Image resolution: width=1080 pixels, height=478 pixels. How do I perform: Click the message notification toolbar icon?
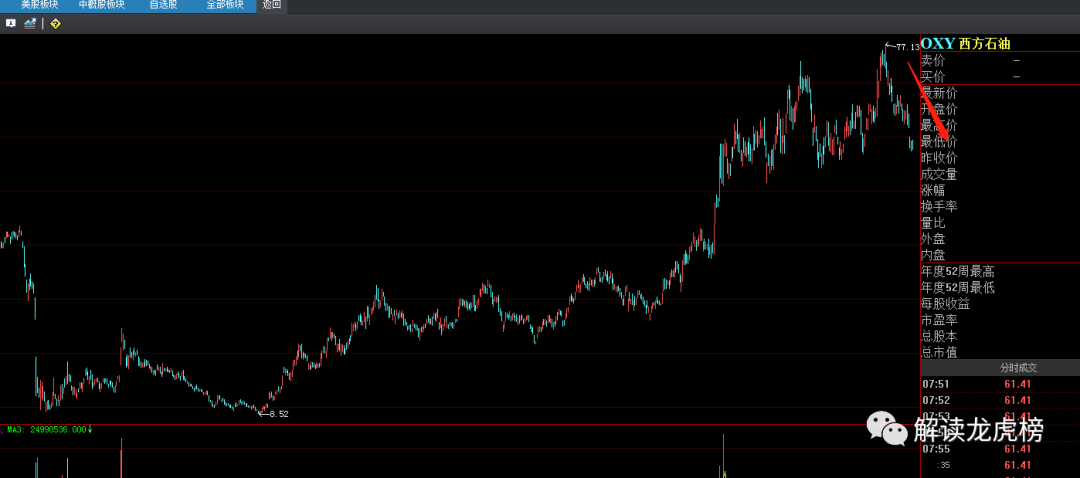pyautogui.click(x=10, y=23)
